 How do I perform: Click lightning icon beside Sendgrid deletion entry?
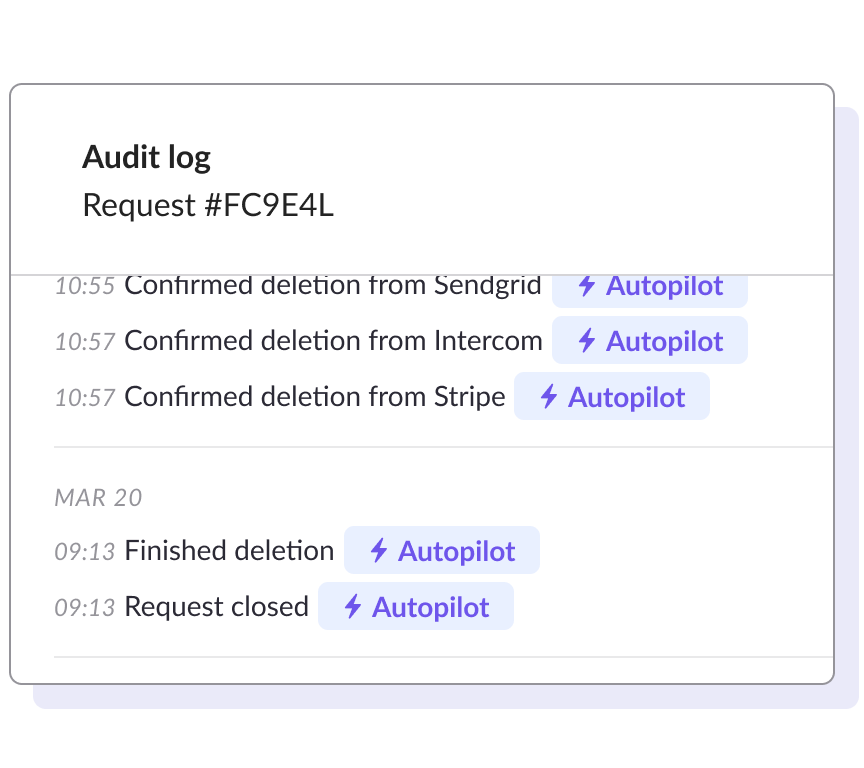[x=587, y=287]
